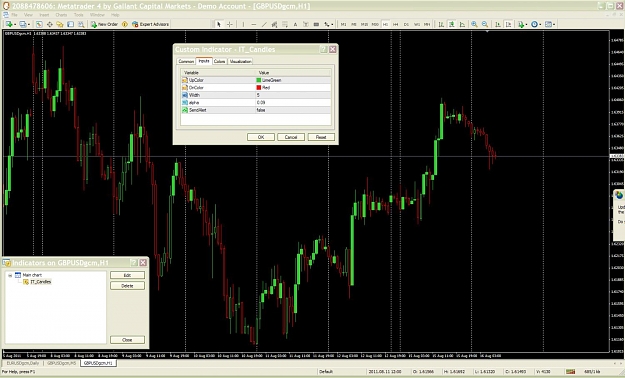Set timeframe to M15

coord(364,24)
